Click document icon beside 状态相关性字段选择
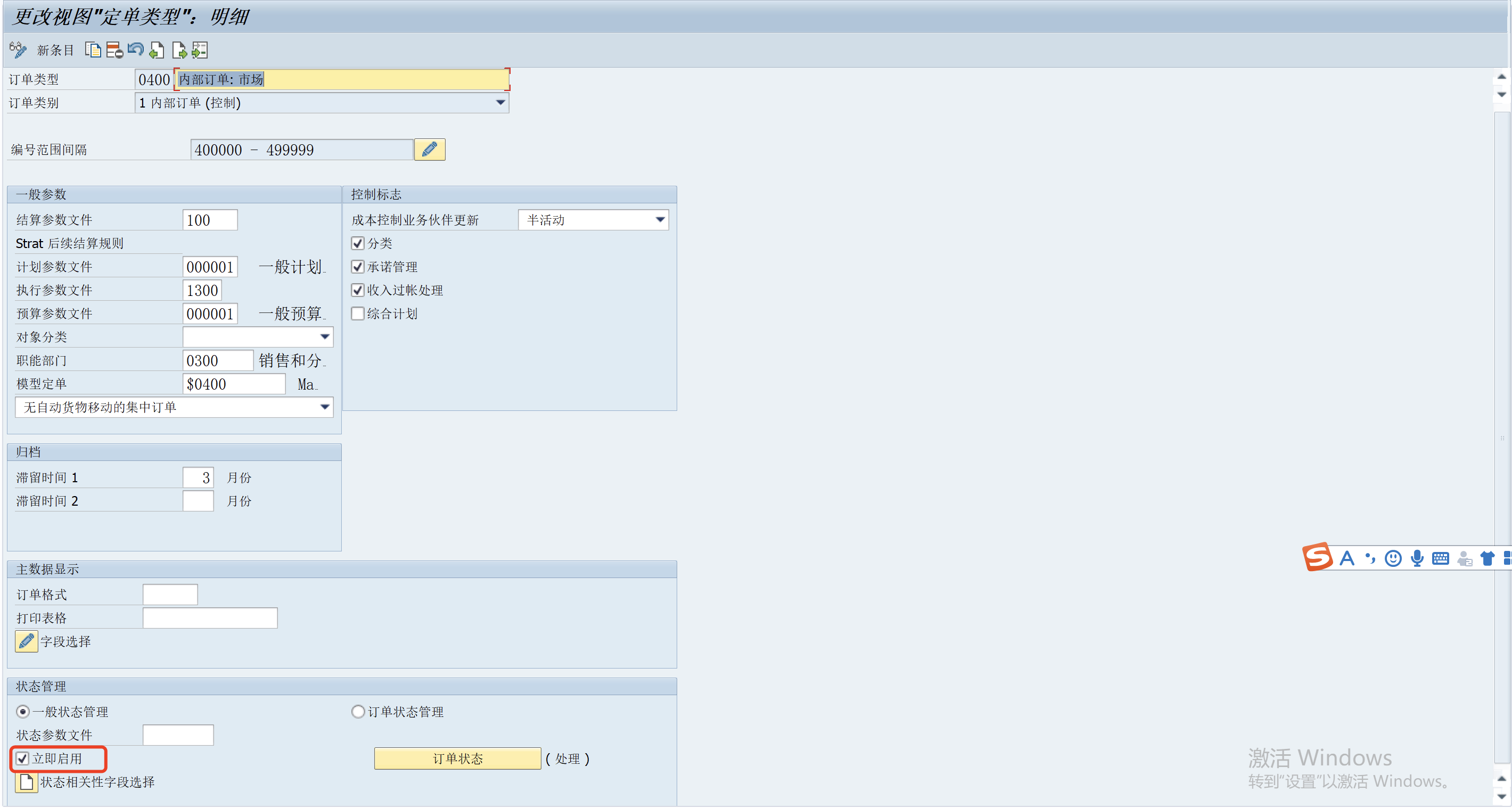 tap(27, 781)
